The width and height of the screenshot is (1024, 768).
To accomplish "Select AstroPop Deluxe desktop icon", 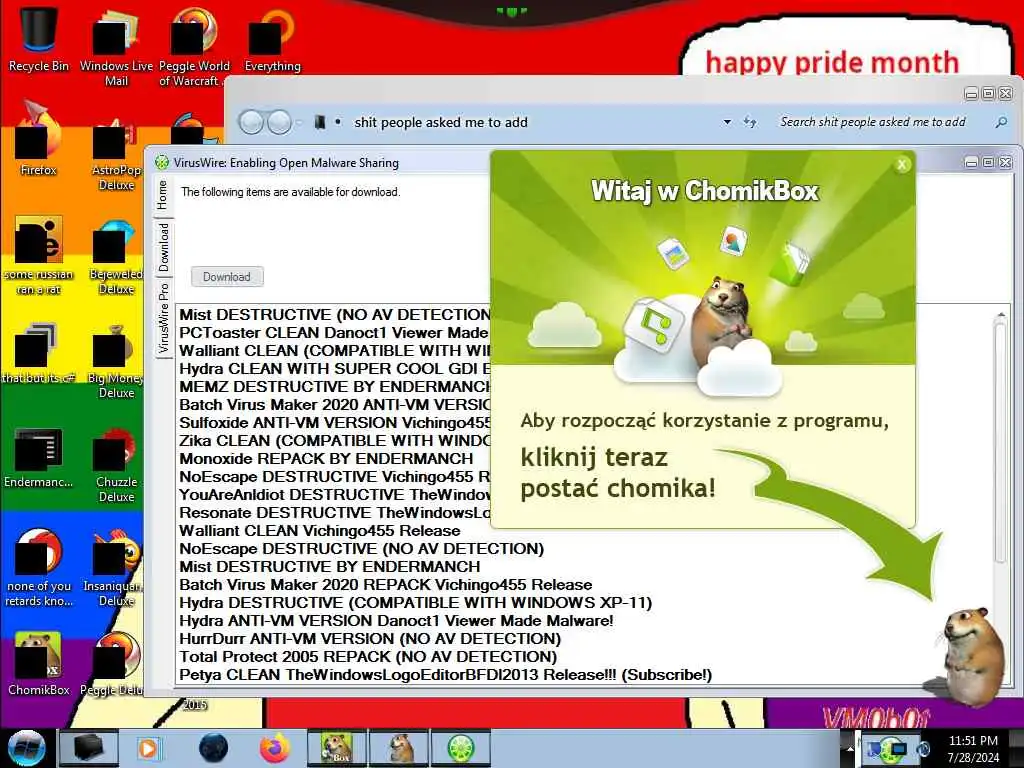I will point(116,153).
